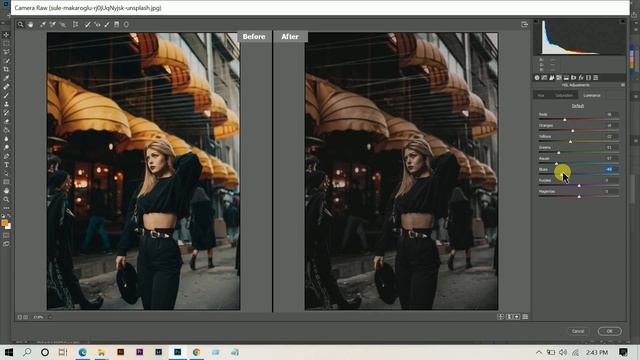Open the Detail panel icon
Viewport: 640px width, 360px height.
pyautogui.click(x=552, y=78)
